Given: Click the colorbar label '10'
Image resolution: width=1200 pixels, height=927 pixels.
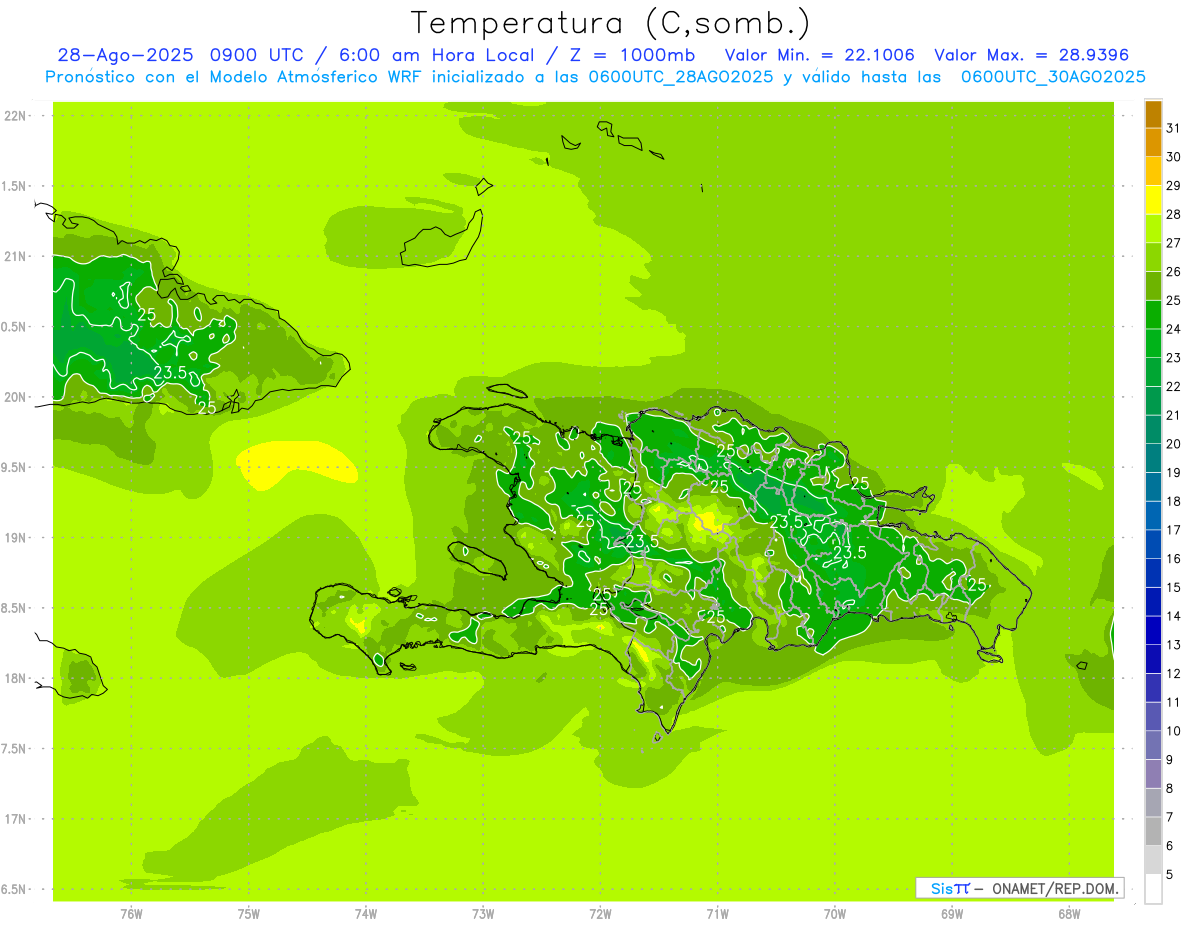Looking at the screenshot, I should [x=1173, y=731].
